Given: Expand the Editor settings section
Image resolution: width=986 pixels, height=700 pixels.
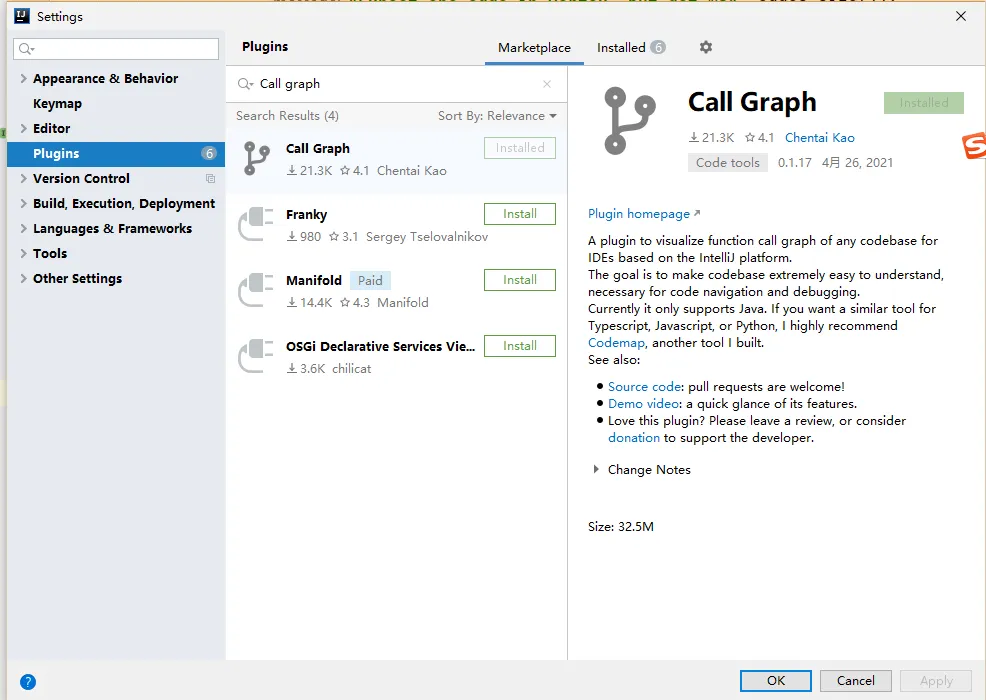Looking at the screenshot, I should click(23, 128).
